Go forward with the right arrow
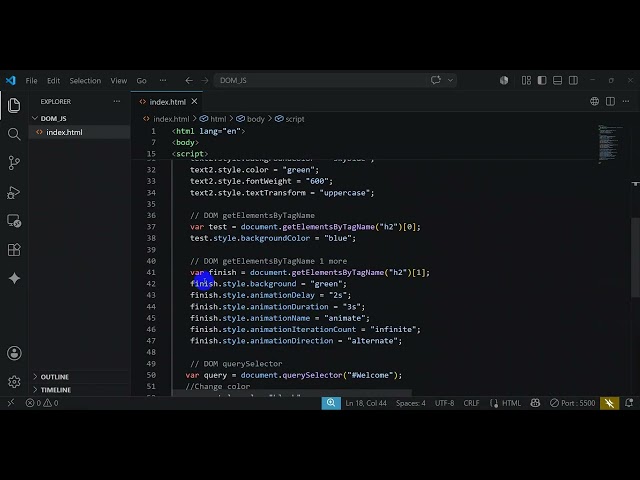 coord(204,80)
